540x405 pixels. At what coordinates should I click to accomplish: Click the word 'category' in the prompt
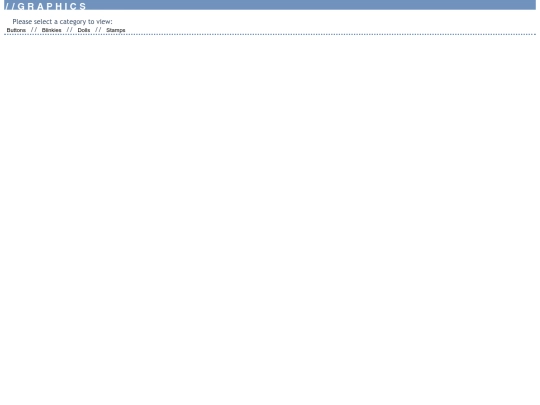tap(73, 22)
